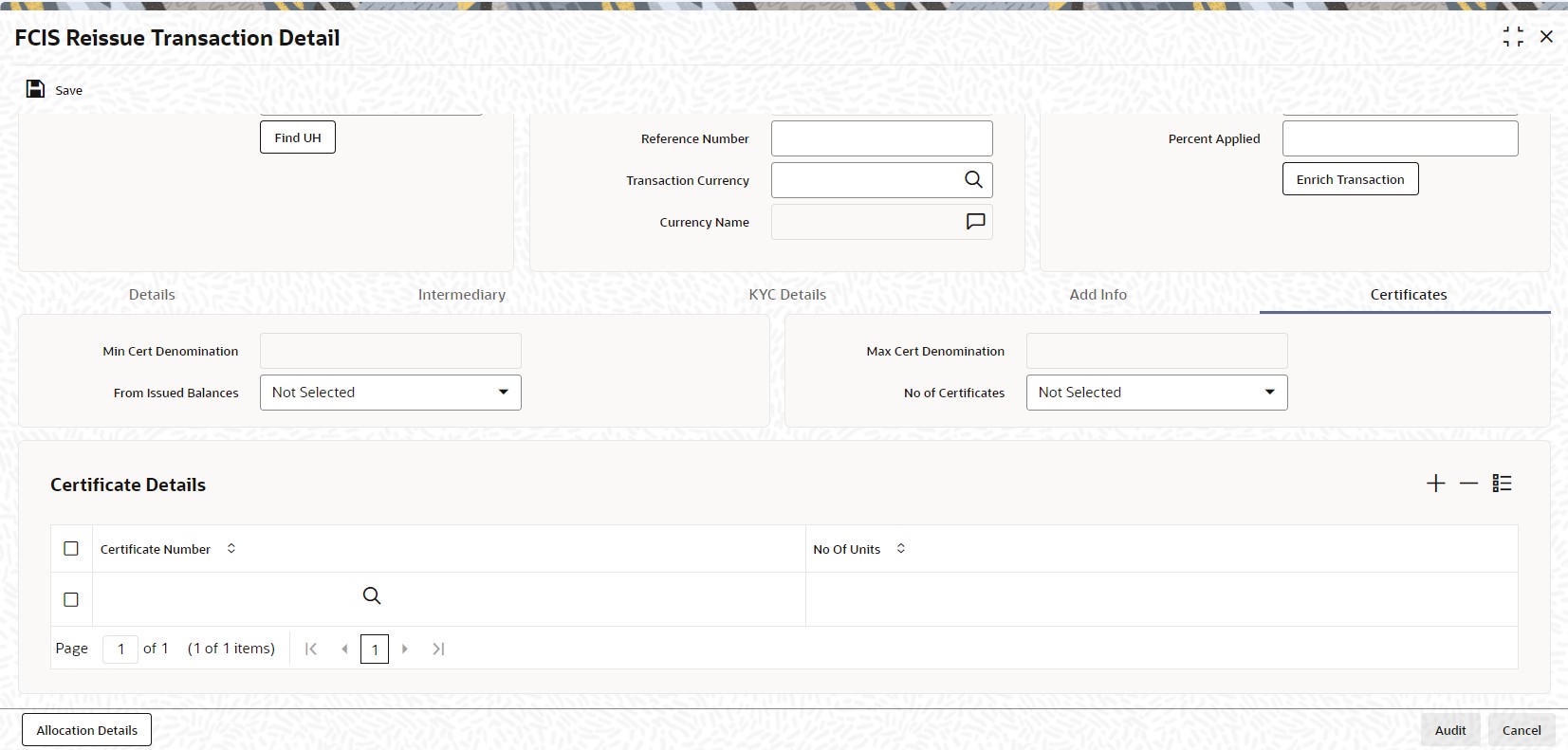Viewport: 1568px width, 750px height.
Task: Go to previous page of table
Action: pos(344,649)
